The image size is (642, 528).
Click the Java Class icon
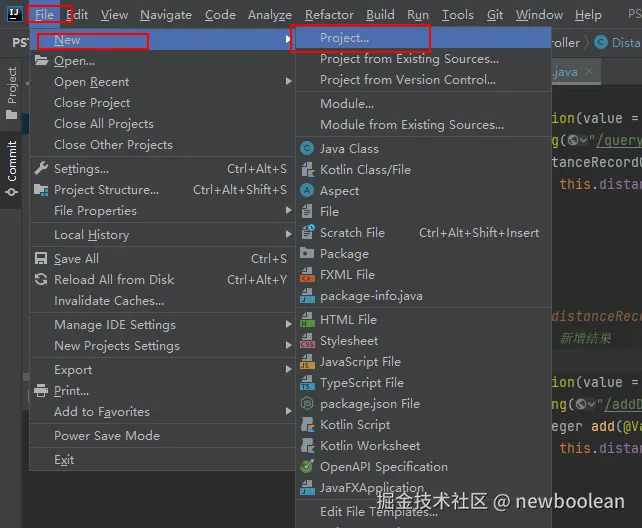click(x=307, y=148)
